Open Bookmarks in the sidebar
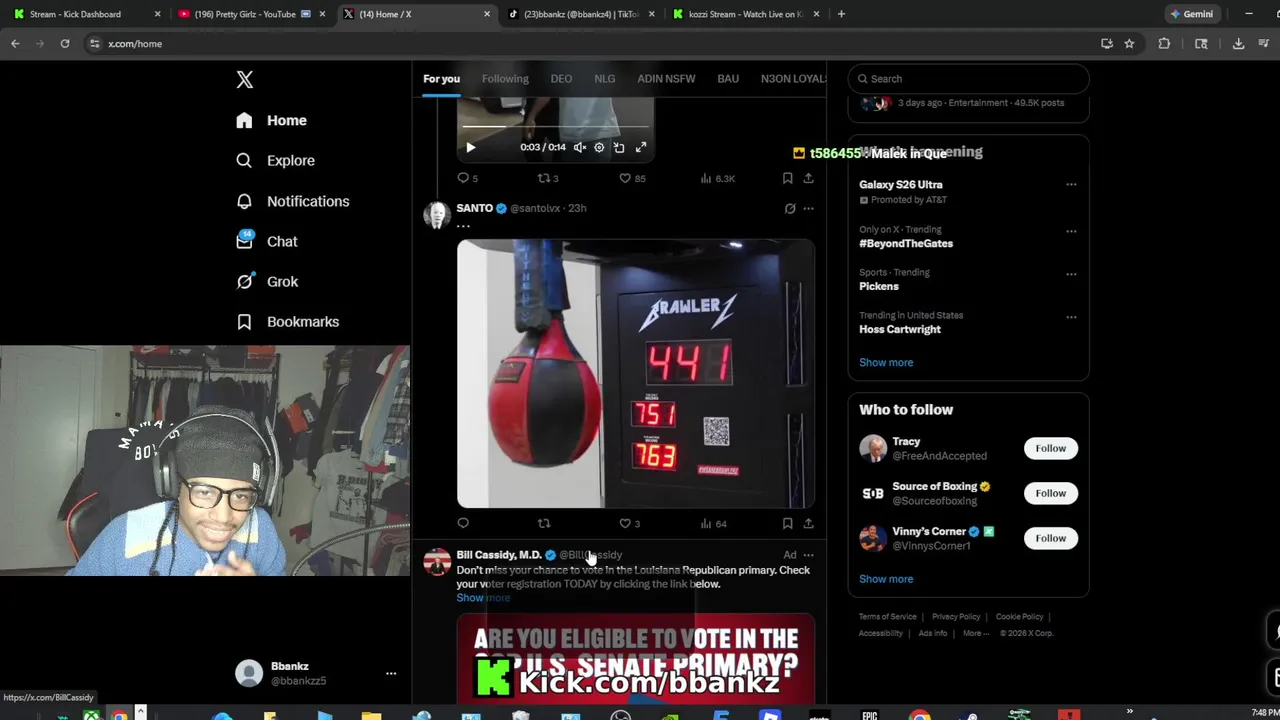The height and width of the screenshot is (720, 1280). coord(288,321)
